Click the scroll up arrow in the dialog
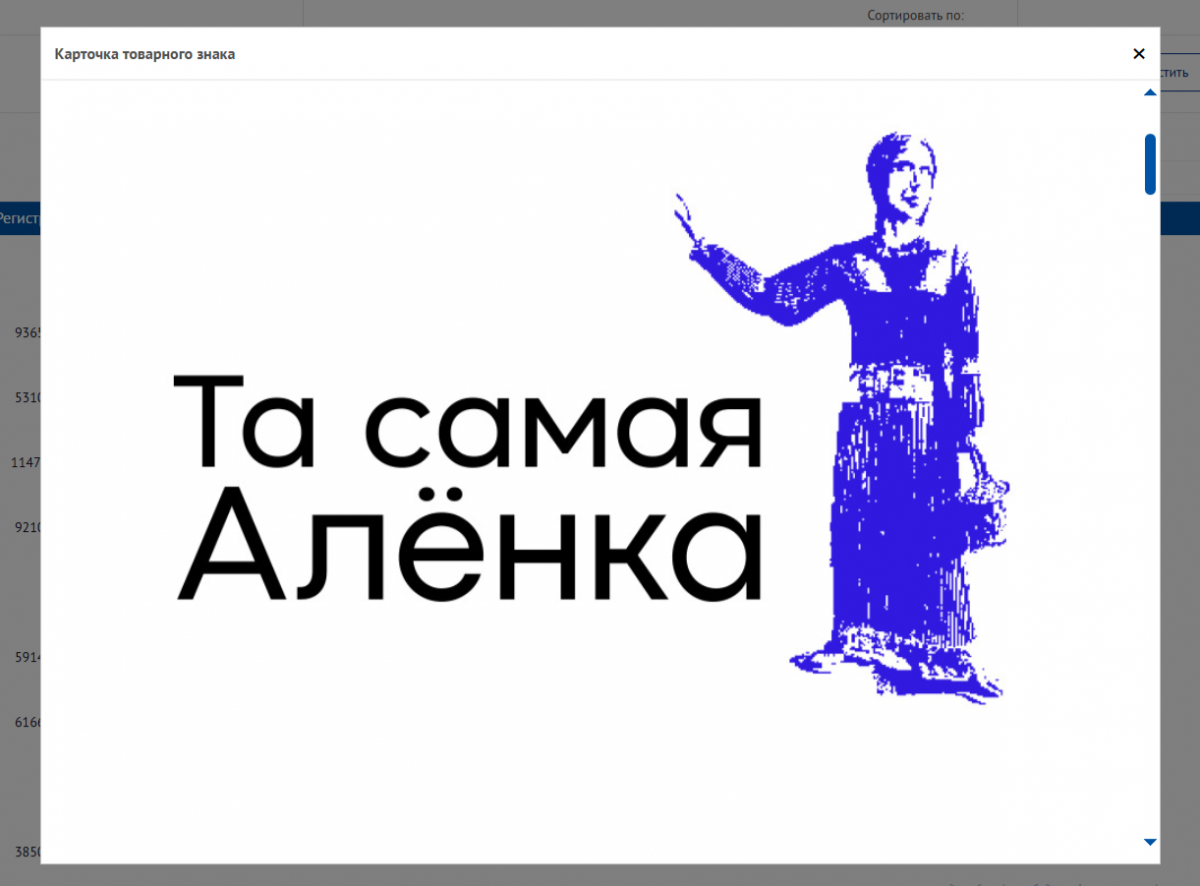This screenshot has height=886, width=1200. [x=1150, y=93]
